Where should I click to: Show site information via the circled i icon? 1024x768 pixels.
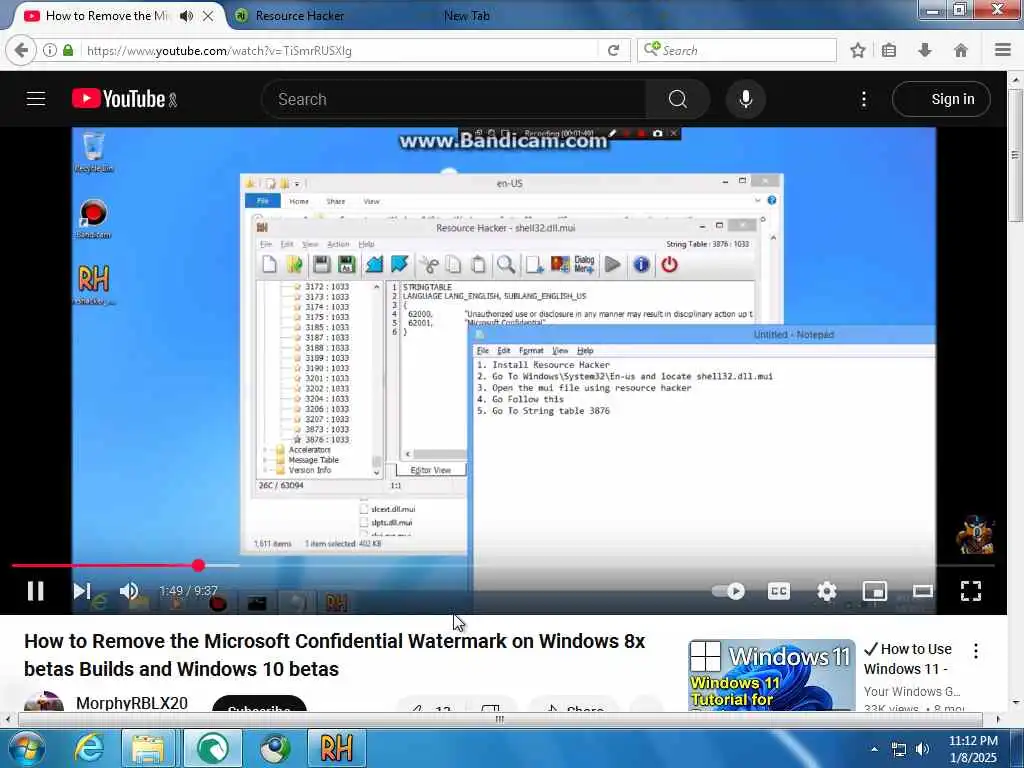(50, 50)
